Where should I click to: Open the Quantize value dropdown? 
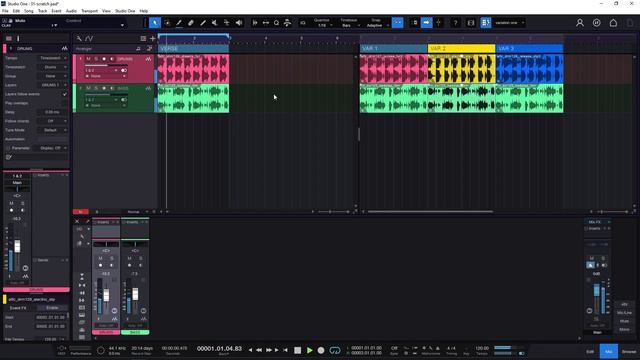click(324, 25)
